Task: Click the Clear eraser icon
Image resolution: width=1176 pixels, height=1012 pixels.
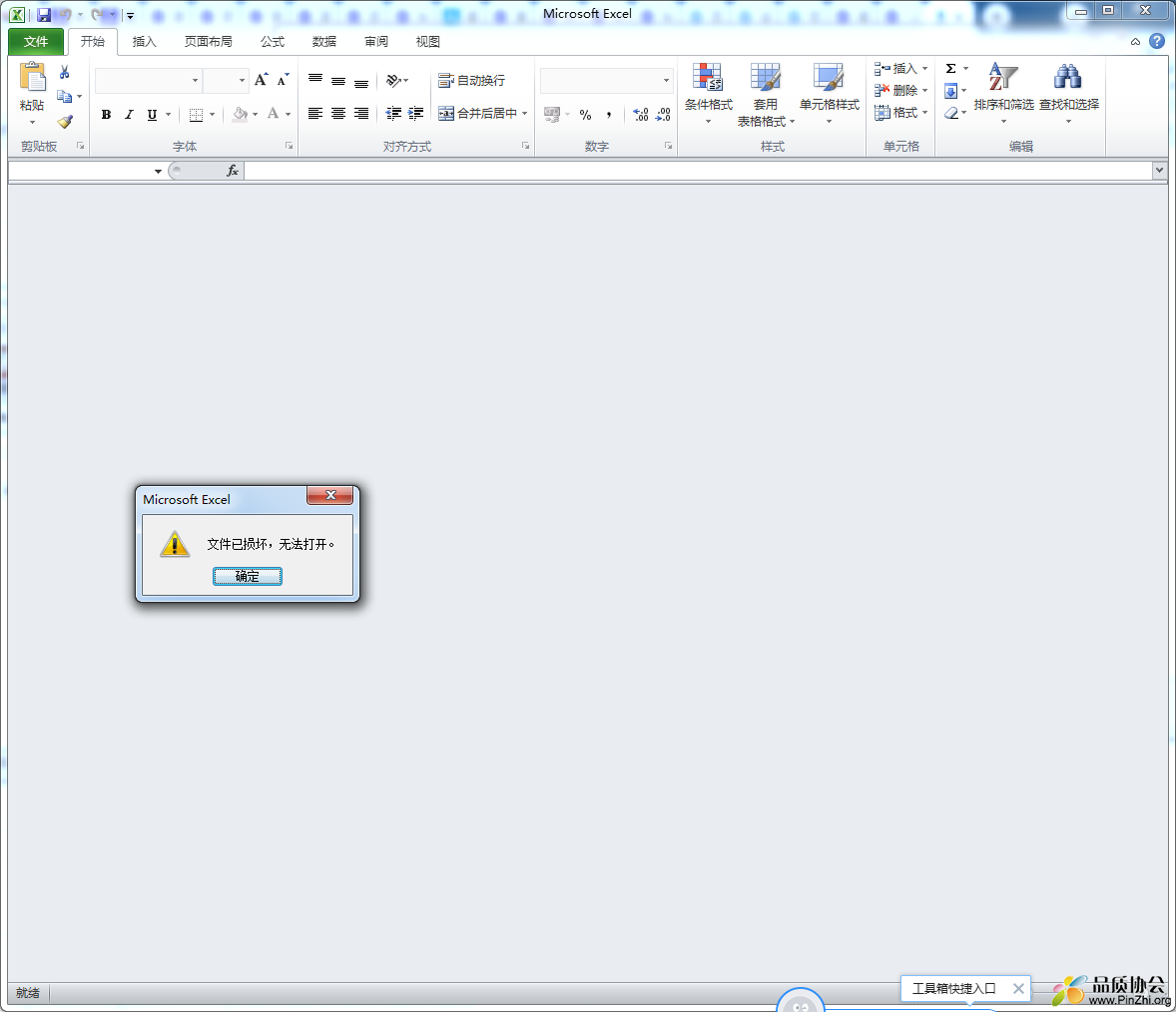Action: (x=951, y=113)
